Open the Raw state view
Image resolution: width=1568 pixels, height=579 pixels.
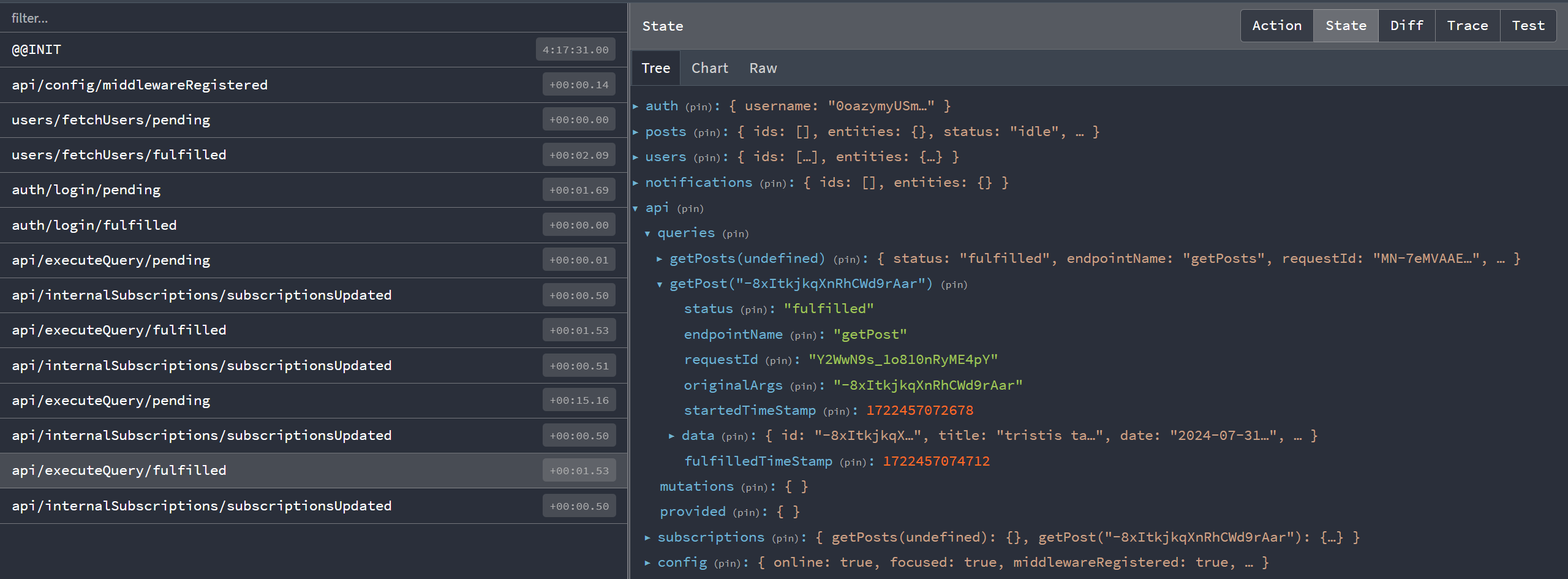pos(763,67)
